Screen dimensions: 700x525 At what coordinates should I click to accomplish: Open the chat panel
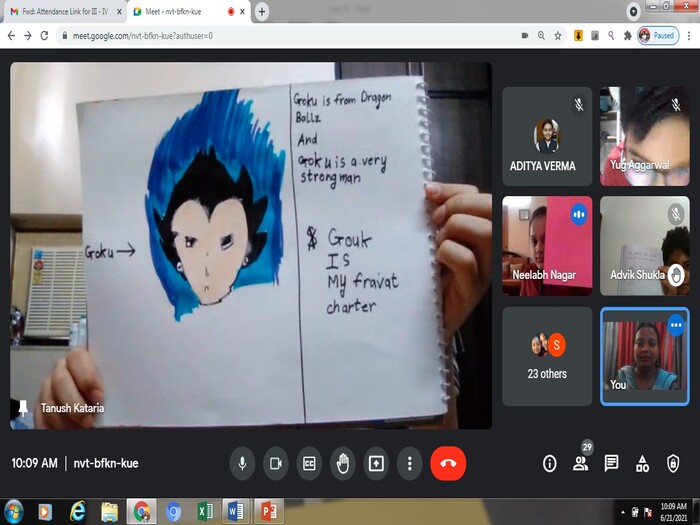pos(611,463)
